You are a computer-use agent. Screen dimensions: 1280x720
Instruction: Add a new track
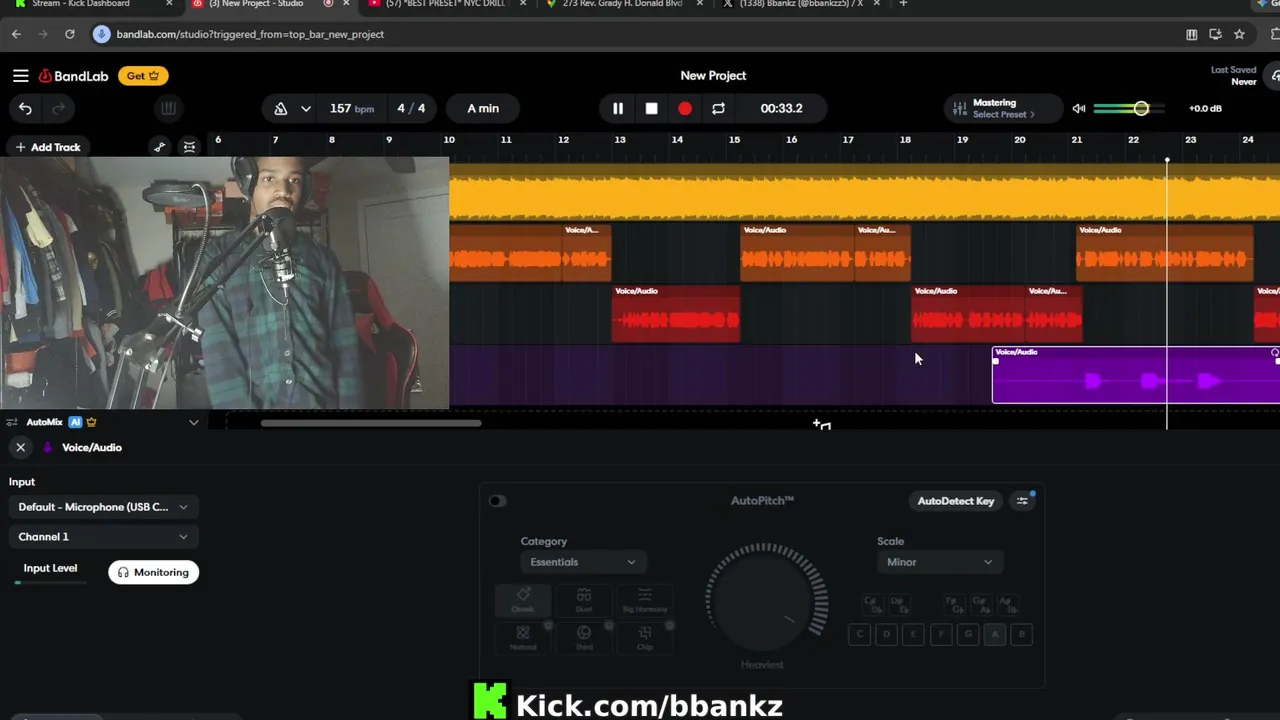point(47,147)
